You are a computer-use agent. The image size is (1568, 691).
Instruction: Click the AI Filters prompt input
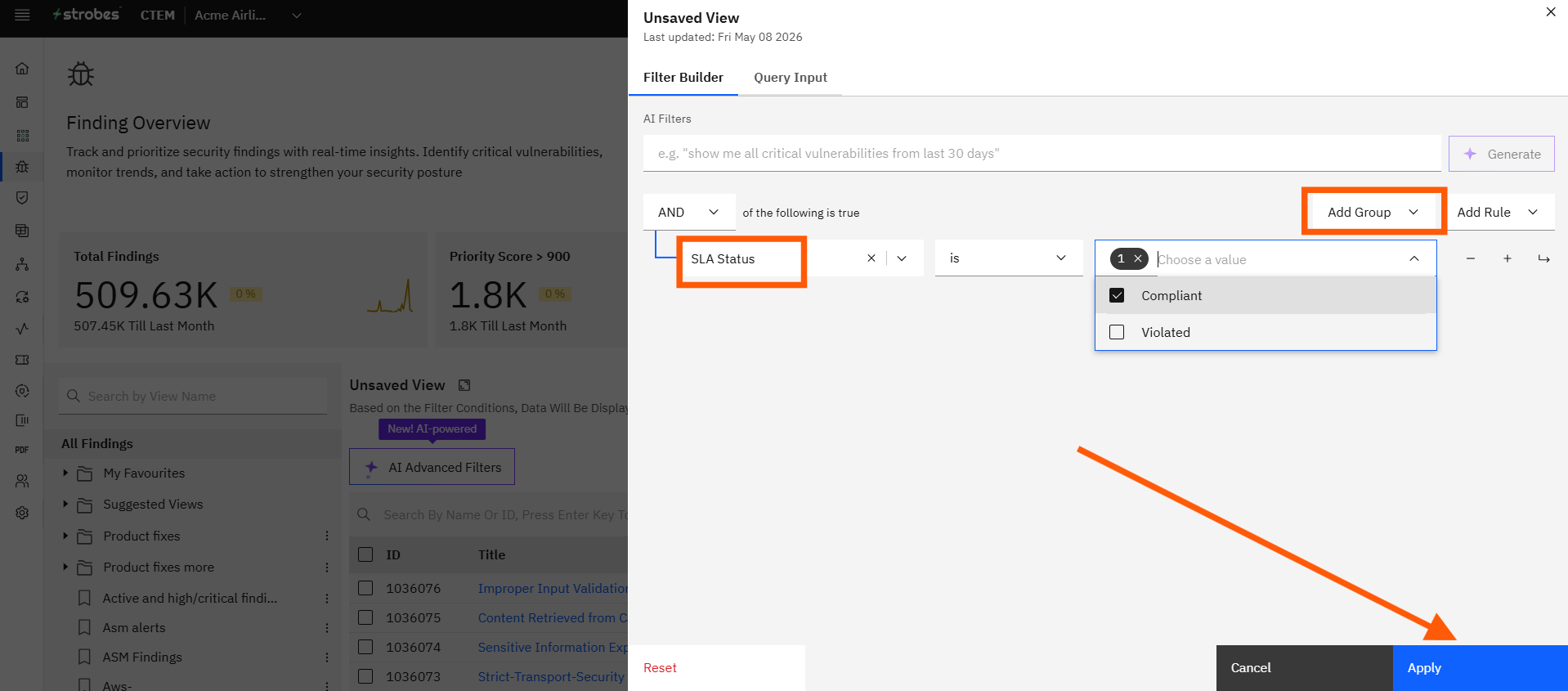click(x=1042, y=154)
